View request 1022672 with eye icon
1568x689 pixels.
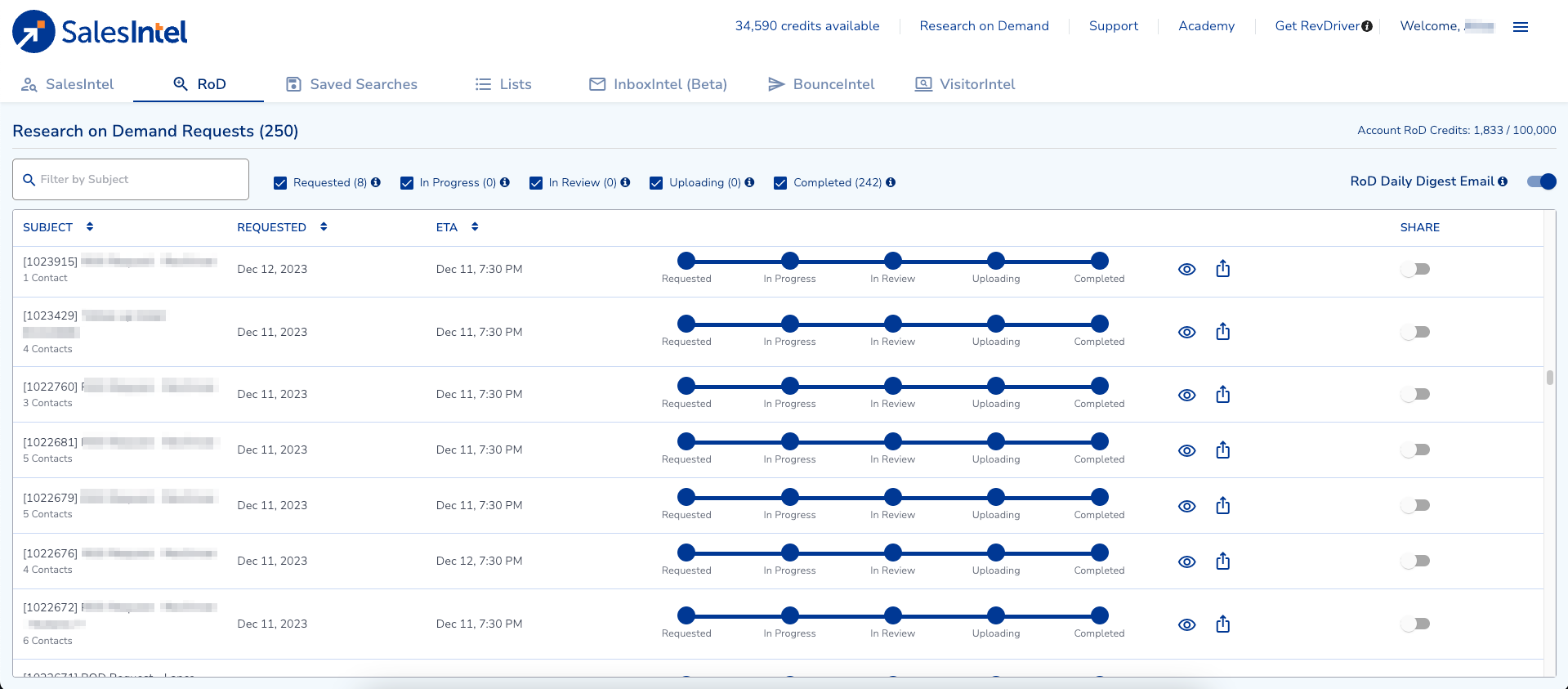point(1187,624)
